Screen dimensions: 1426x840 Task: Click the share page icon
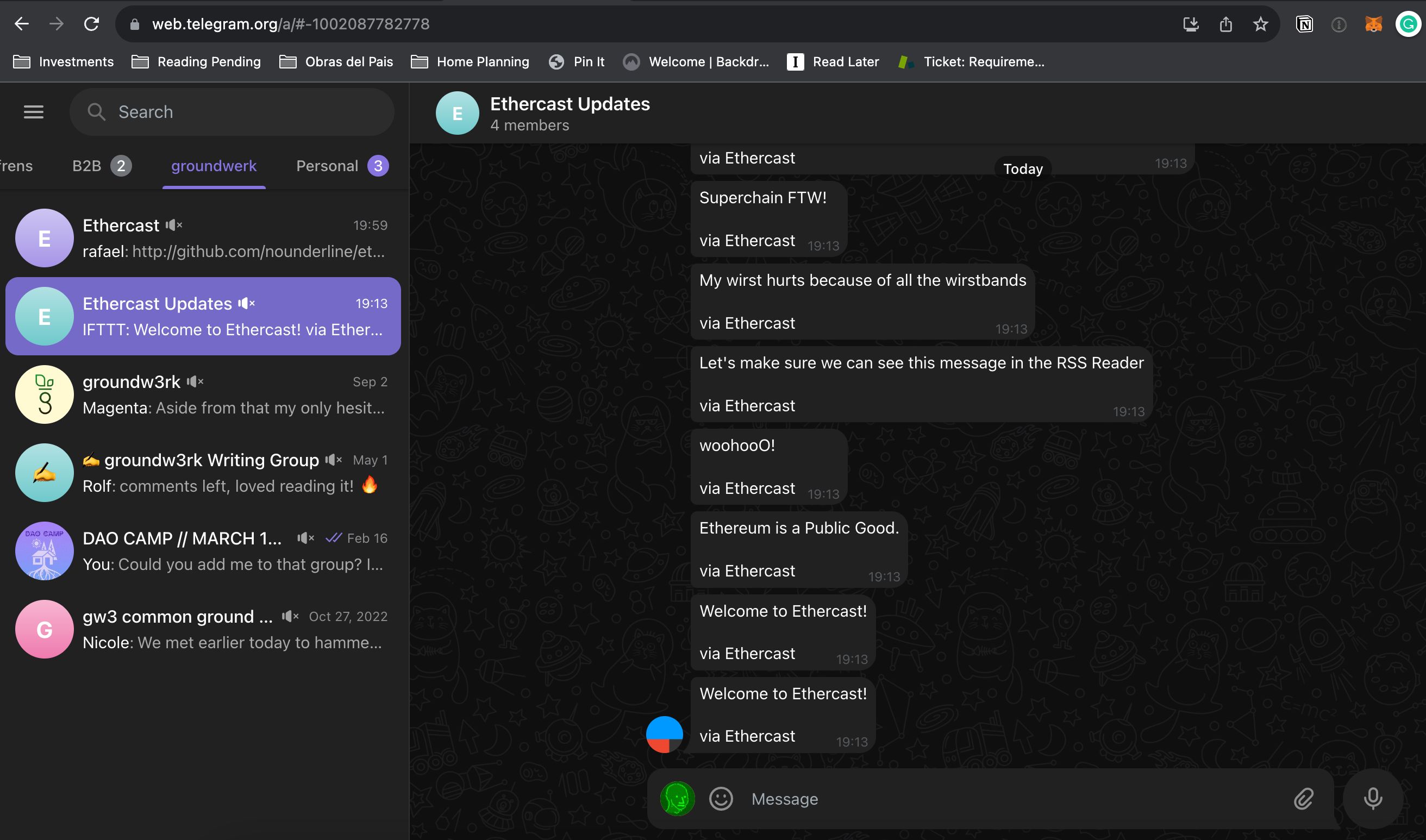tap(1225, 24)
